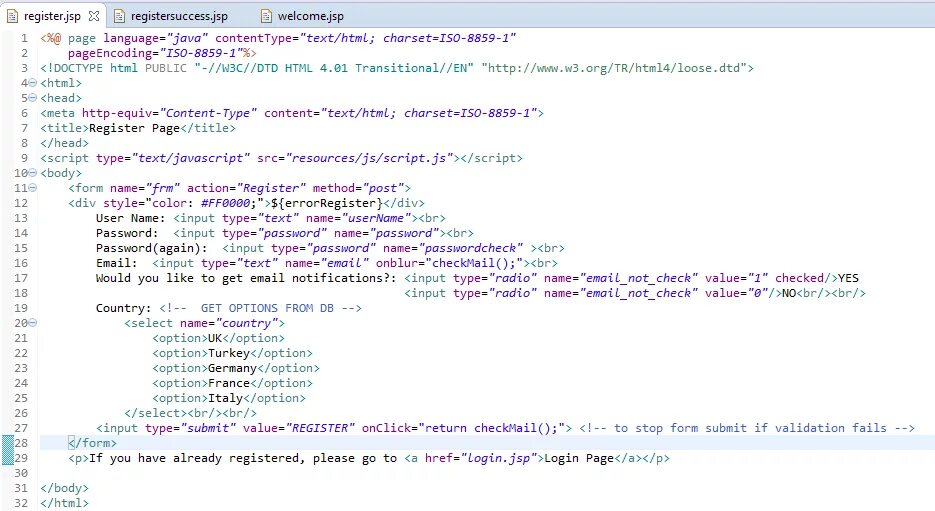Click the registersuccess.jsp file icon
Screen dimensions: 935x511
click(x=119, y=16)
